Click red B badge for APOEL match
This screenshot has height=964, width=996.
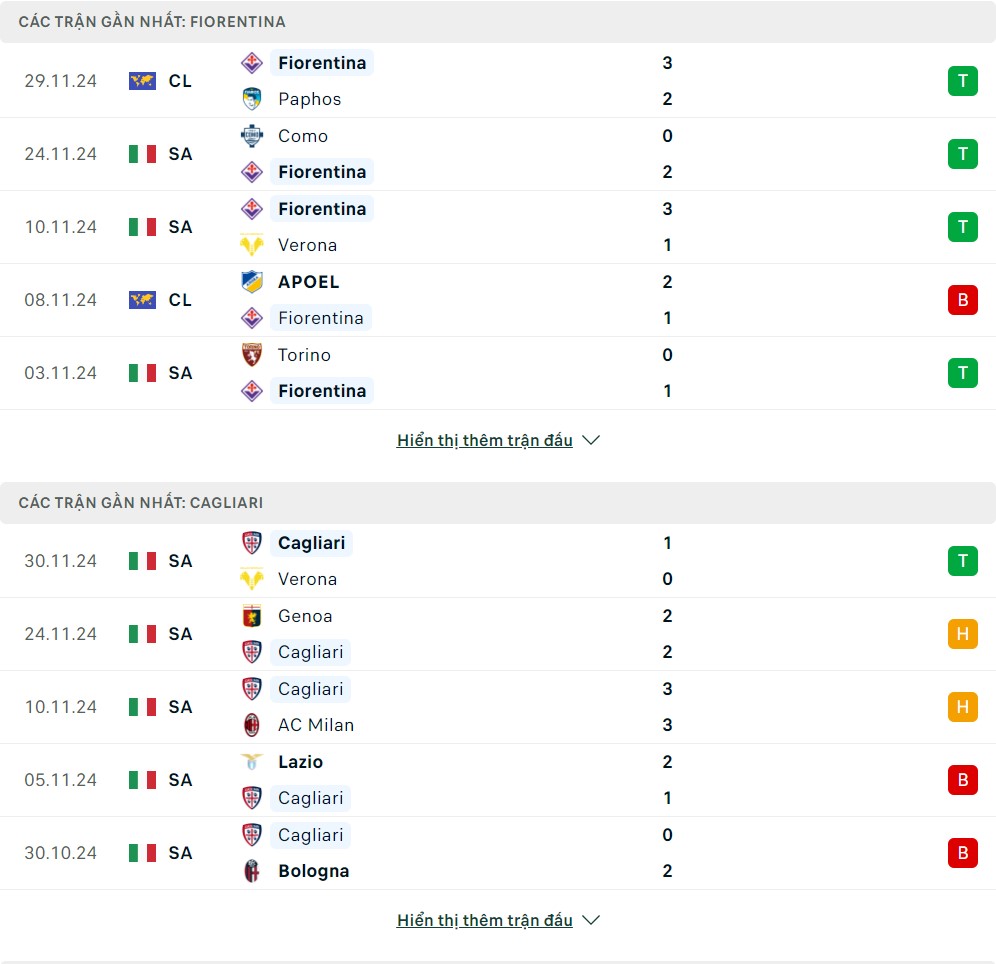[x=962, y=300]
